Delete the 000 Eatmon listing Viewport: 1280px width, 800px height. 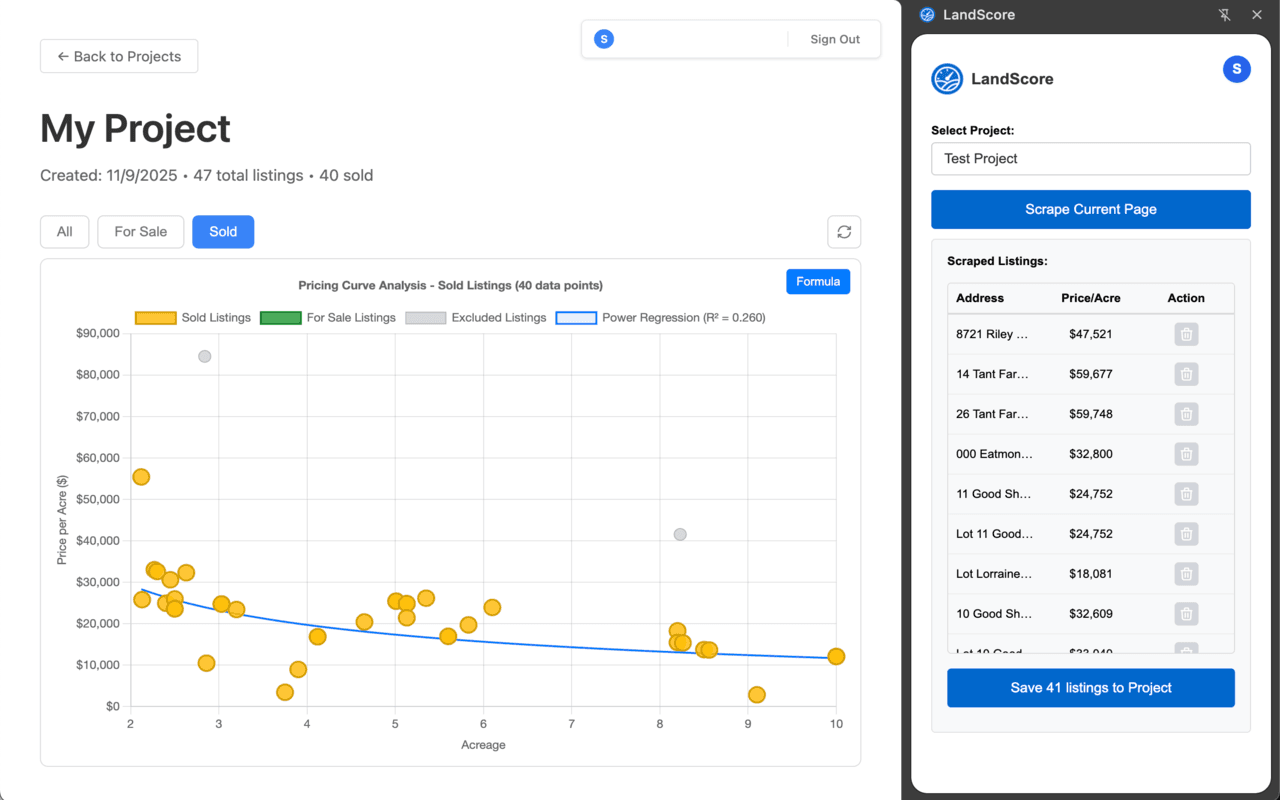point(1186,454)
